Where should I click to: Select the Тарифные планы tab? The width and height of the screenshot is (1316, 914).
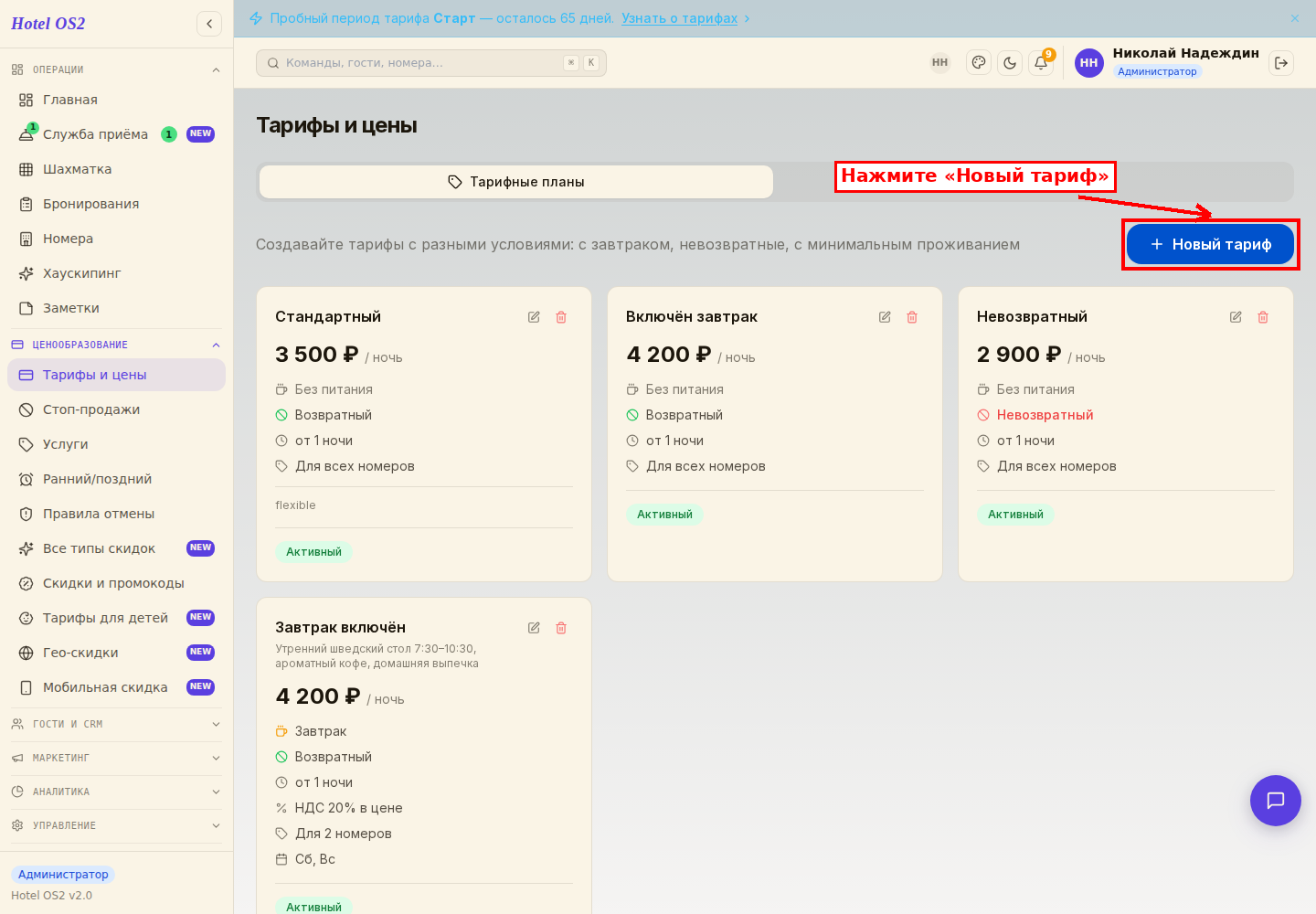(516, 182)
